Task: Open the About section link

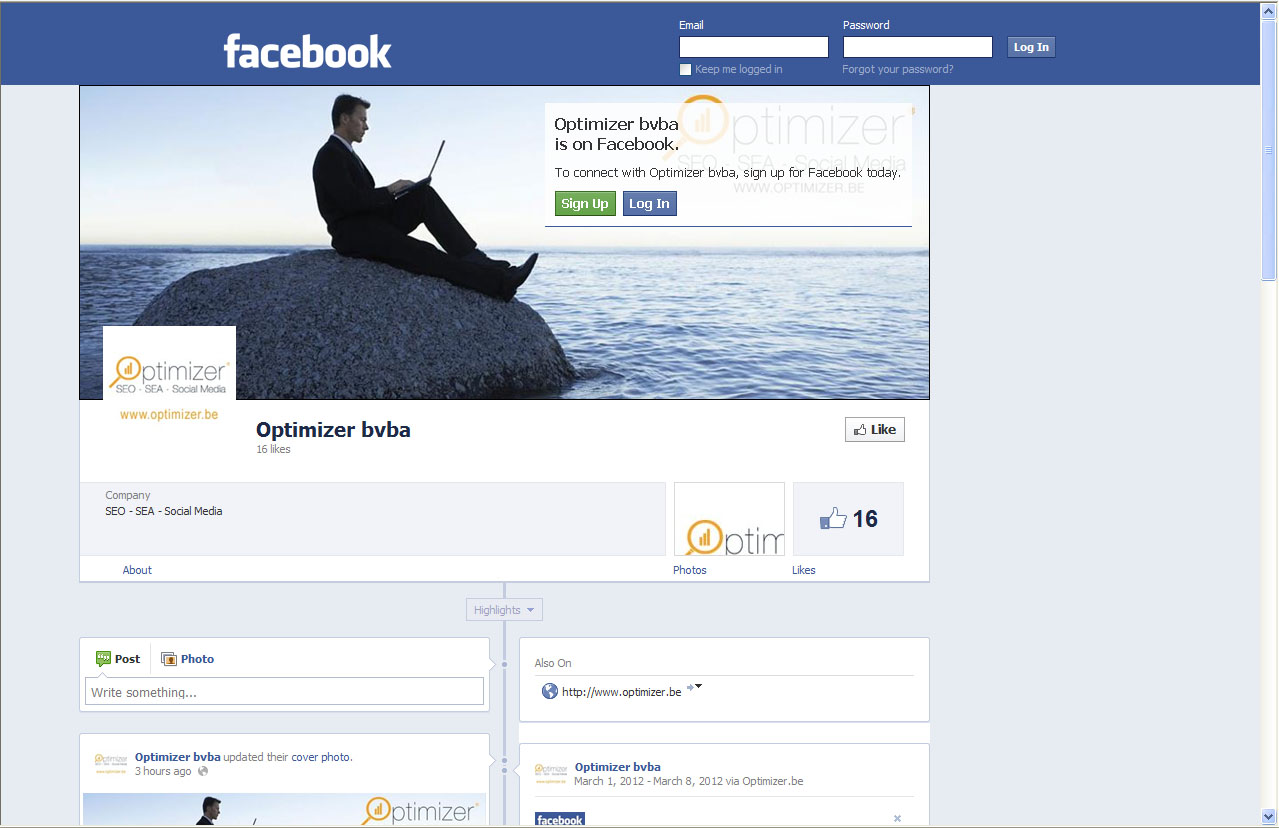Action: coord(137,570)
